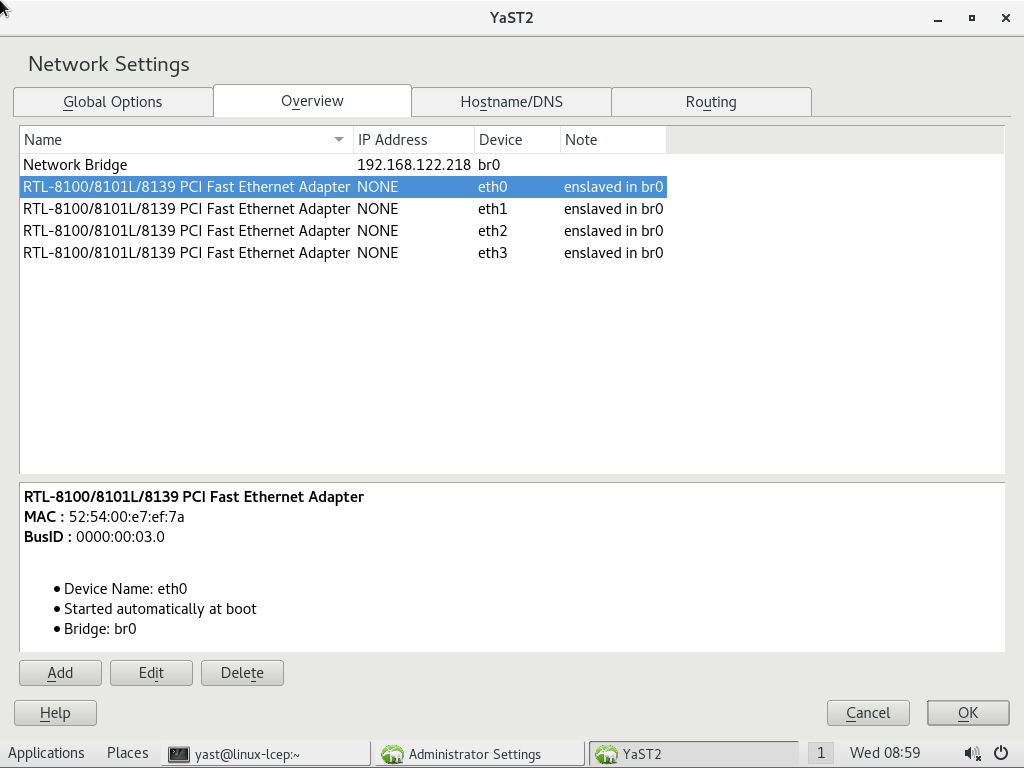
Task: Click the terminal icon for yast@linux-lcep
Action: point(179,755)
